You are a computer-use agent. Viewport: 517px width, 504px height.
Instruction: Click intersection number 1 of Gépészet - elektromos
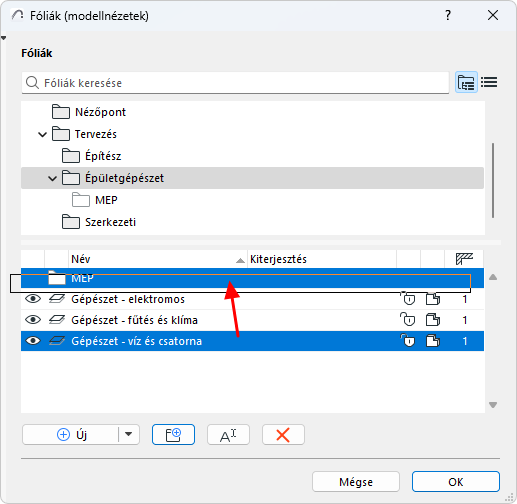click(465, 299)
